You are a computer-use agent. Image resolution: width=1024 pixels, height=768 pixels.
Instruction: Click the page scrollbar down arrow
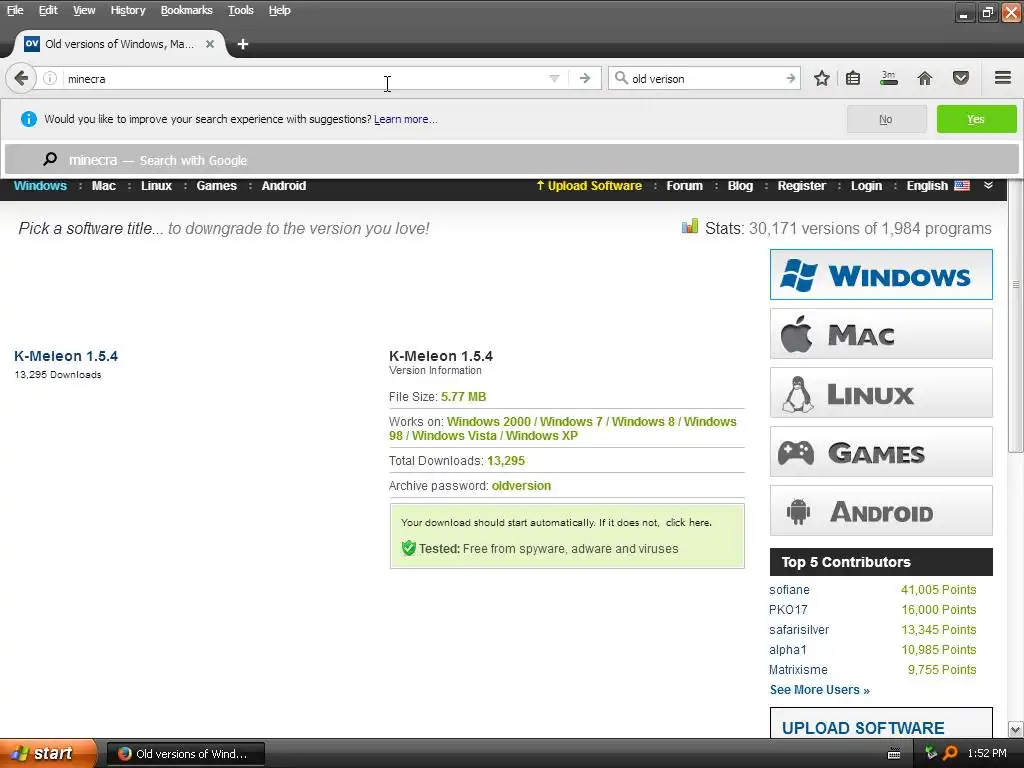coord(1016,729)
